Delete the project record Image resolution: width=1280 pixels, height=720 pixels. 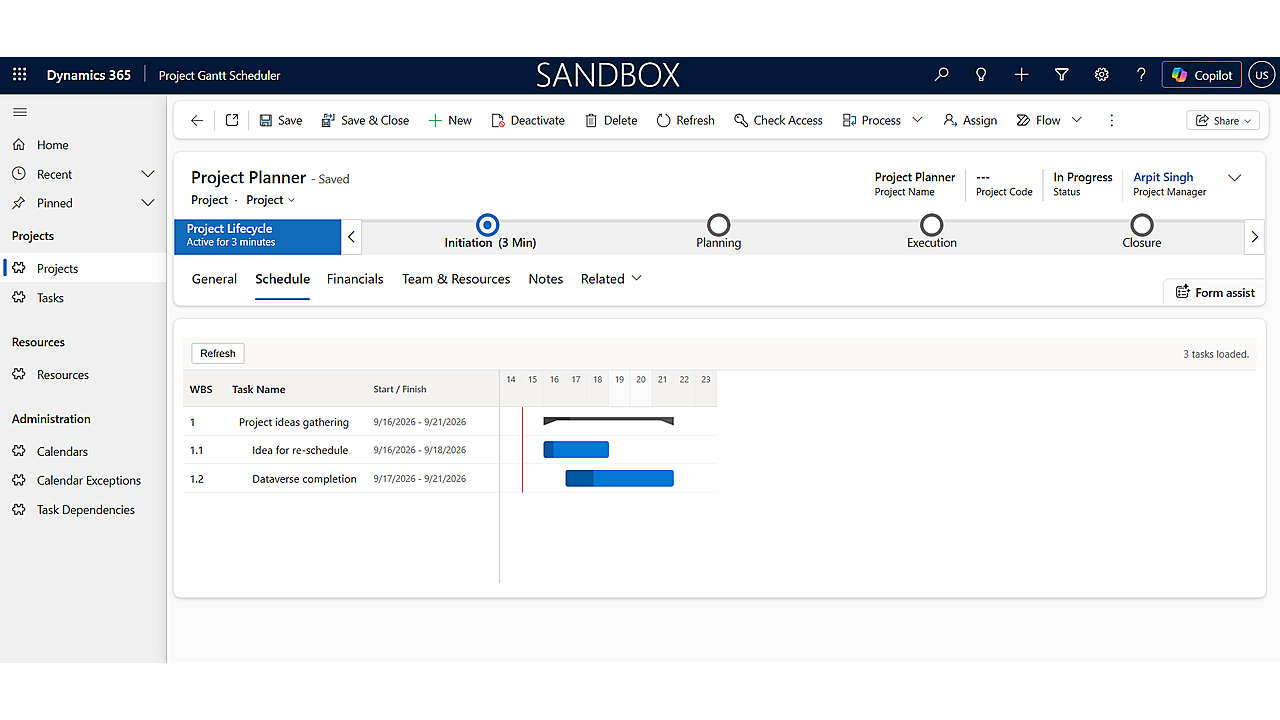point(611,120)
